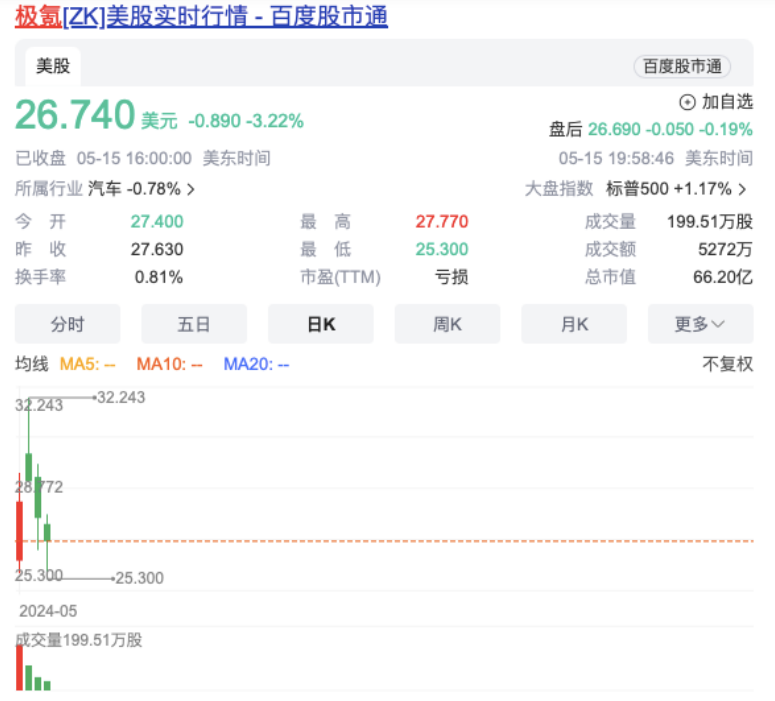Click the change value -0.890 -3.22%

(246, 121)
